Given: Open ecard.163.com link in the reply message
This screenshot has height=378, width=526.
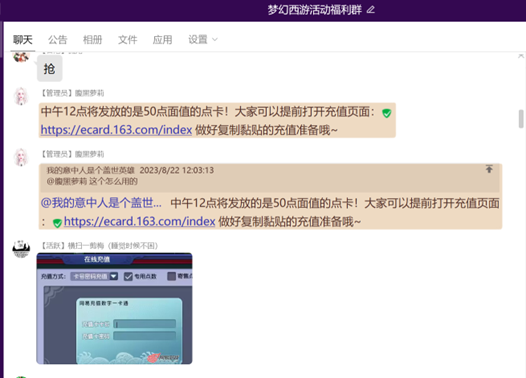Looking at the screenshot, I should point(139,221).
